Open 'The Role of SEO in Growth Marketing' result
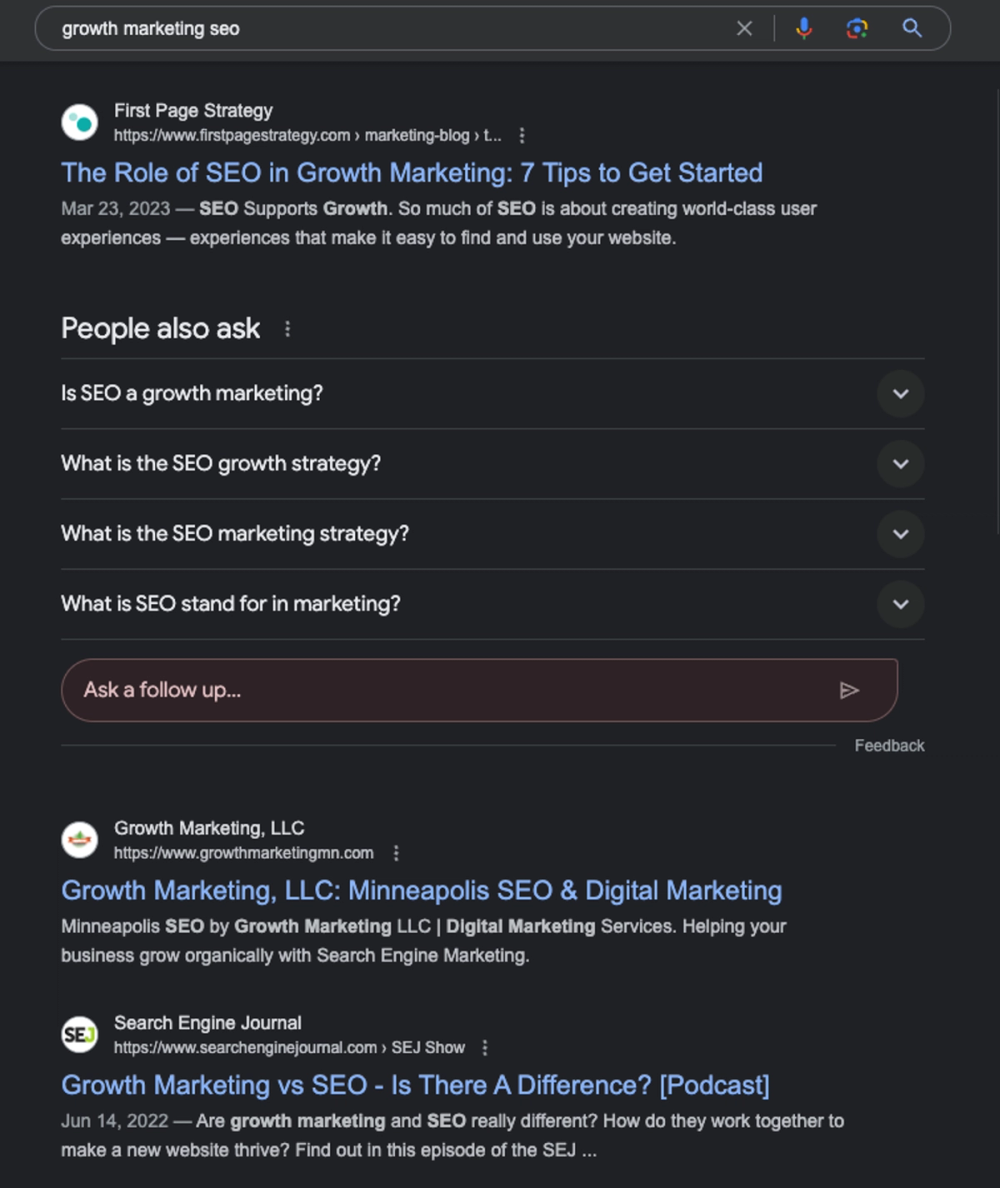The width and height of the screenshot is (1000, 1188). [412, 173]
